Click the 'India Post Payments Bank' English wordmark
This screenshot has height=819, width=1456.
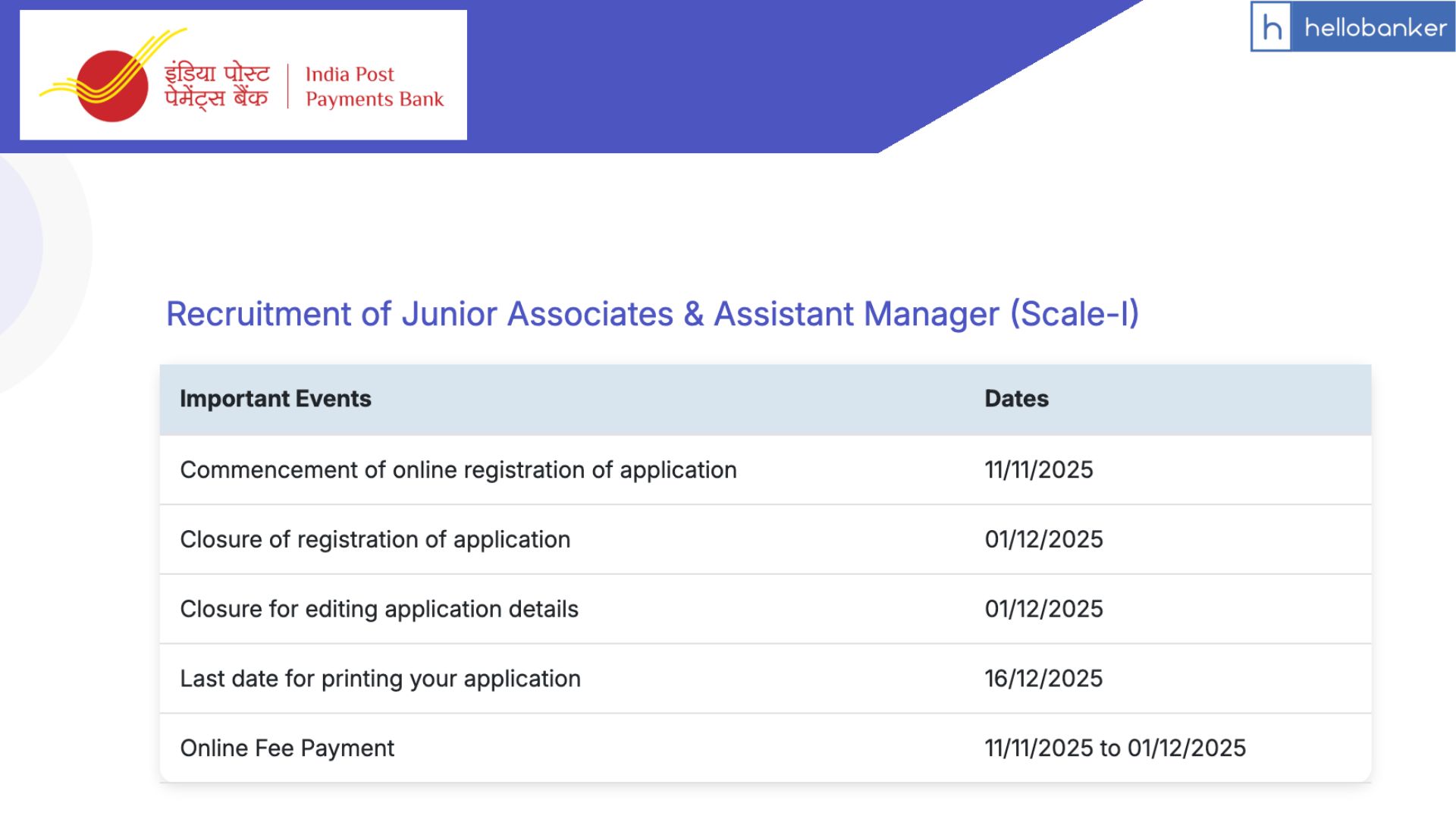tap(375, 86)
